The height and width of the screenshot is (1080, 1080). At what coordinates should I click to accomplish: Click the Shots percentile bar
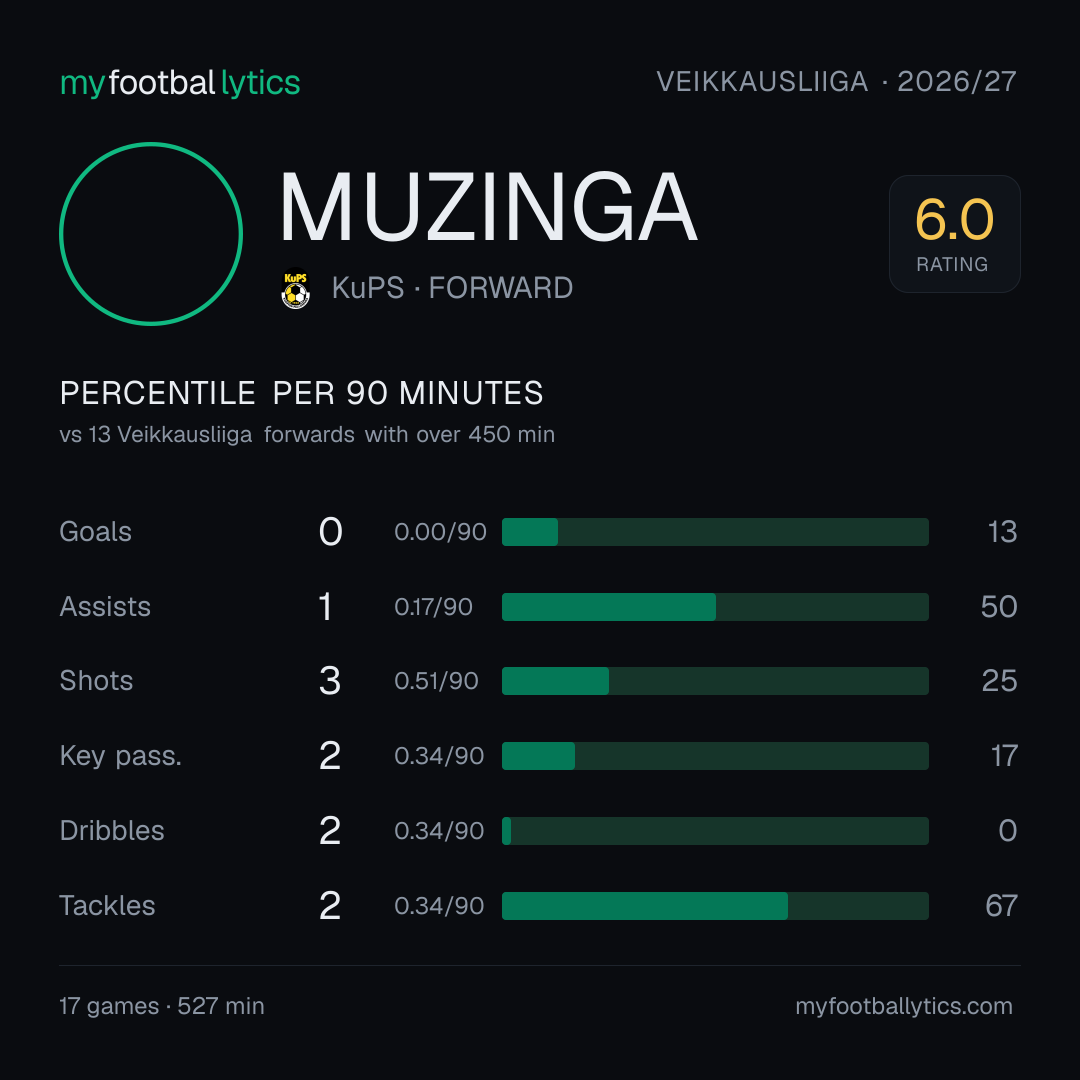(x=715, y=681)
